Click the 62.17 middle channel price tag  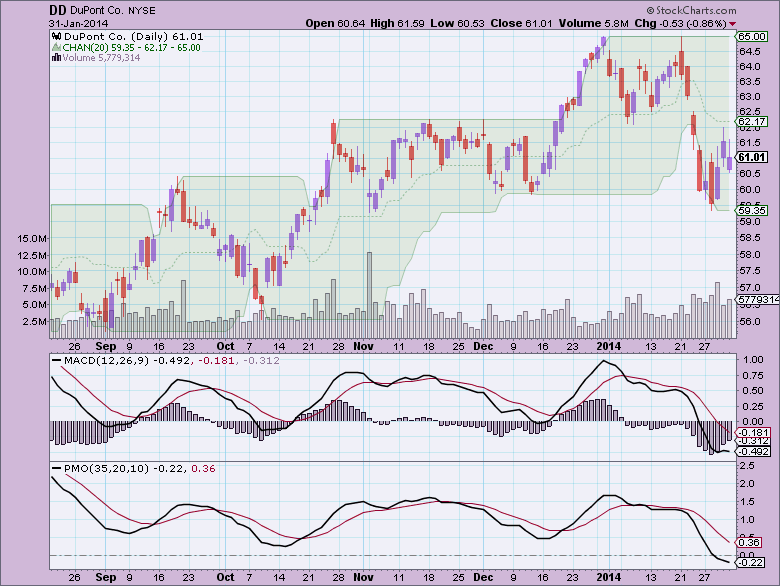[x=752, y=122]
